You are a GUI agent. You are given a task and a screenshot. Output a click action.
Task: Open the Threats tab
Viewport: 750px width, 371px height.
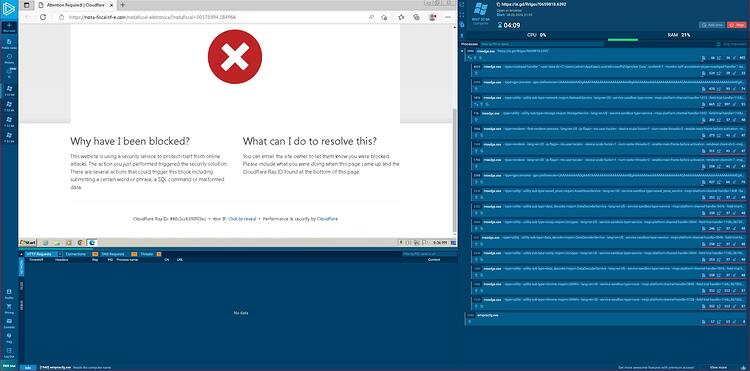[147, 254]
